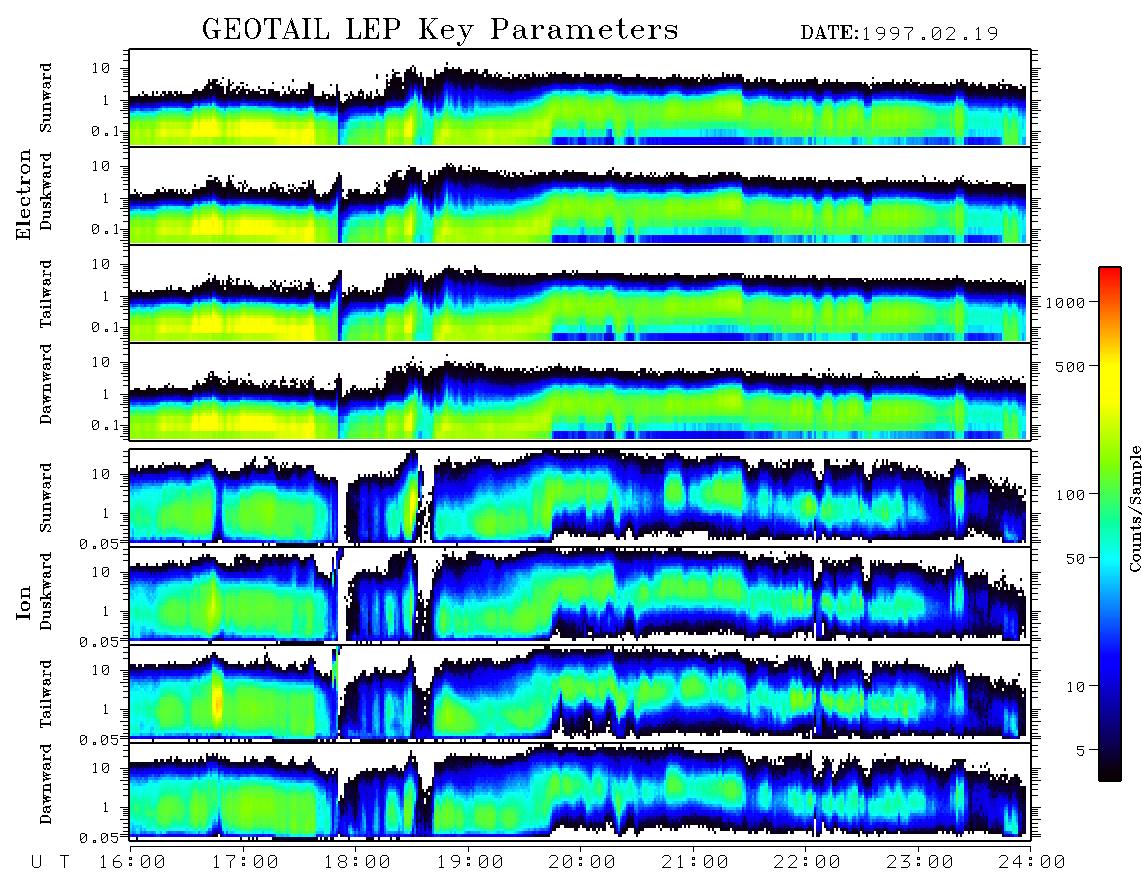This screenshot has width=1142, height=880.
Task: Click the color bar's 5 label
Action: 1081,750
